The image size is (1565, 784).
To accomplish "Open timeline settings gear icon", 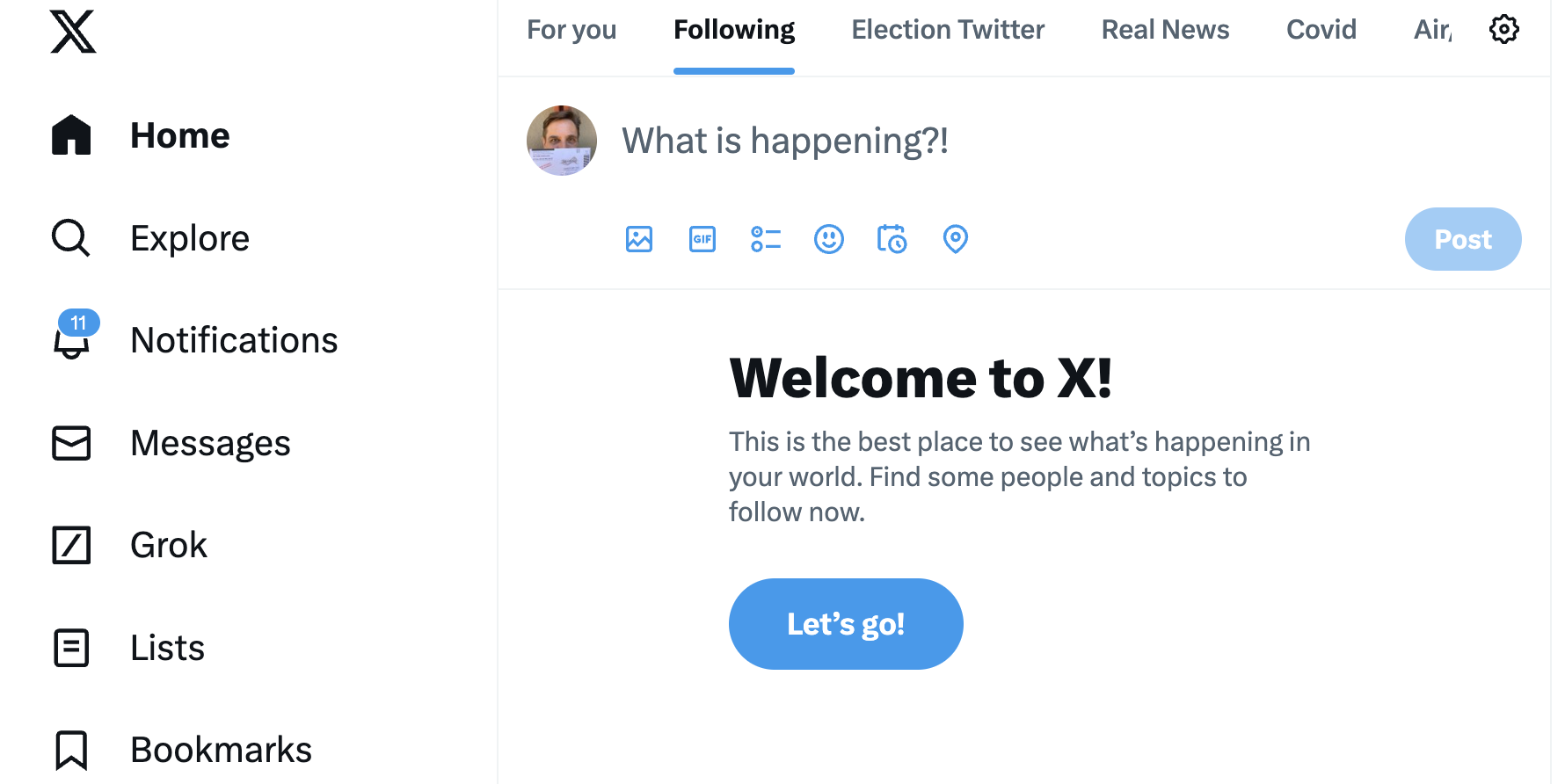I will pos(1503,30).
